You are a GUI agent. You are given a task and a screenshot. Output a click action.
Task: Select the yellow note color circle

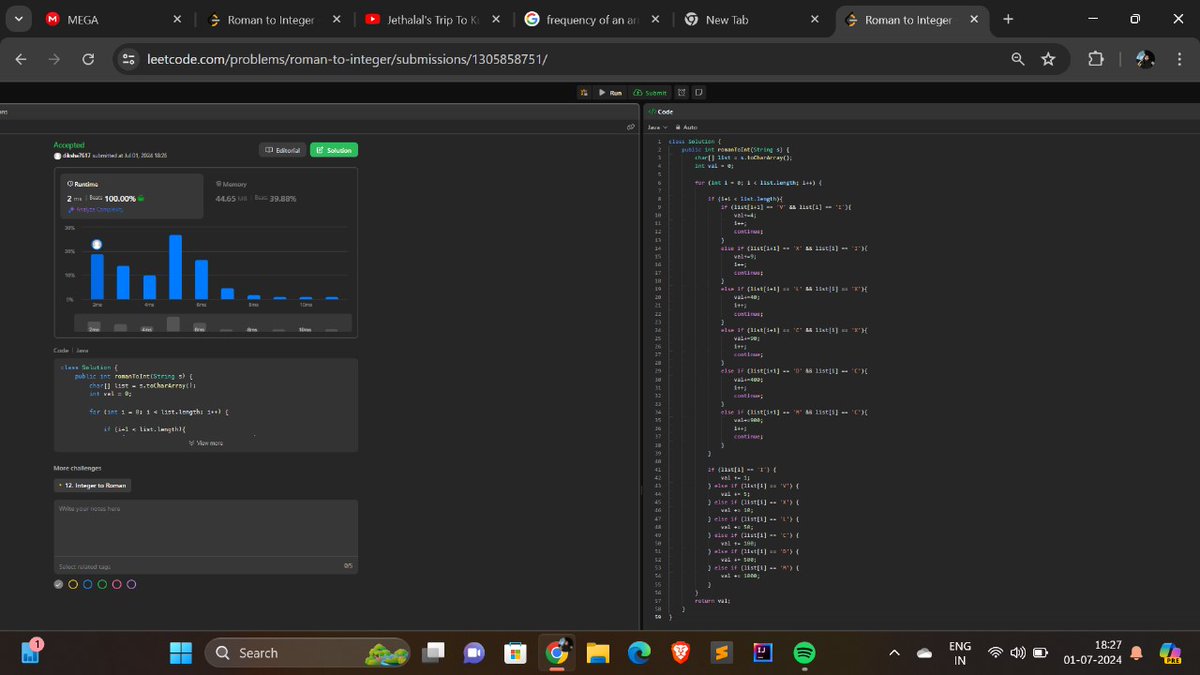coord(73,584)
